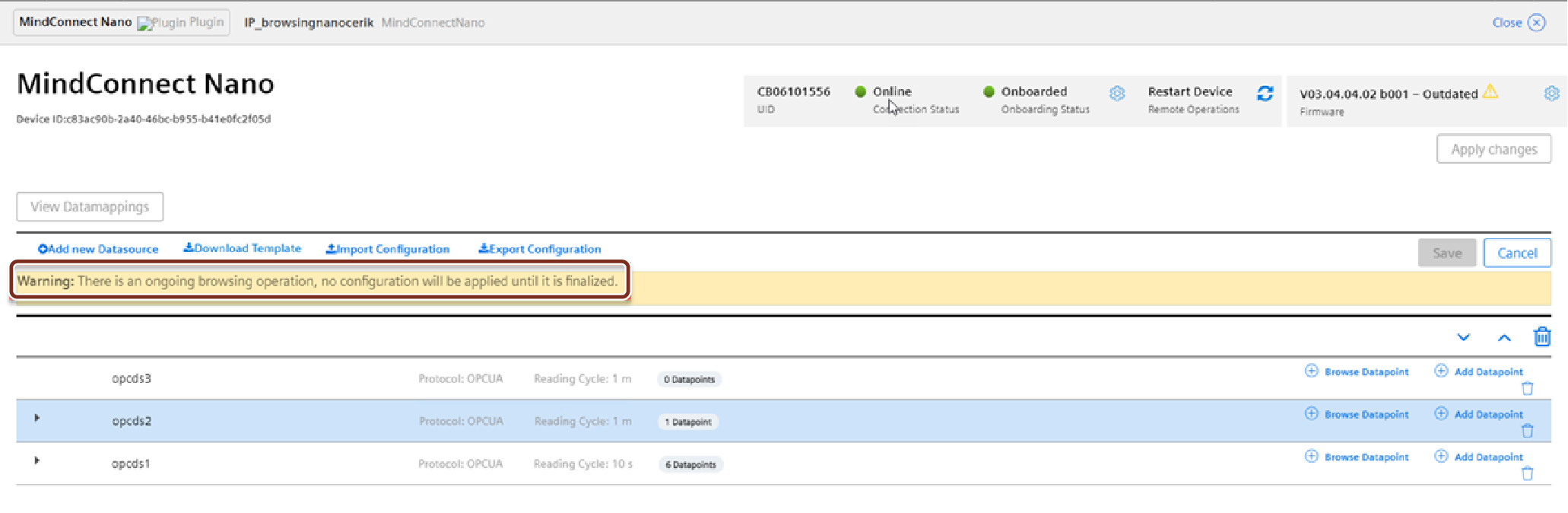Screen dimensions: 1568x513
Task: Add Datapoint to opcds2
Action: tap(1479, 414)
